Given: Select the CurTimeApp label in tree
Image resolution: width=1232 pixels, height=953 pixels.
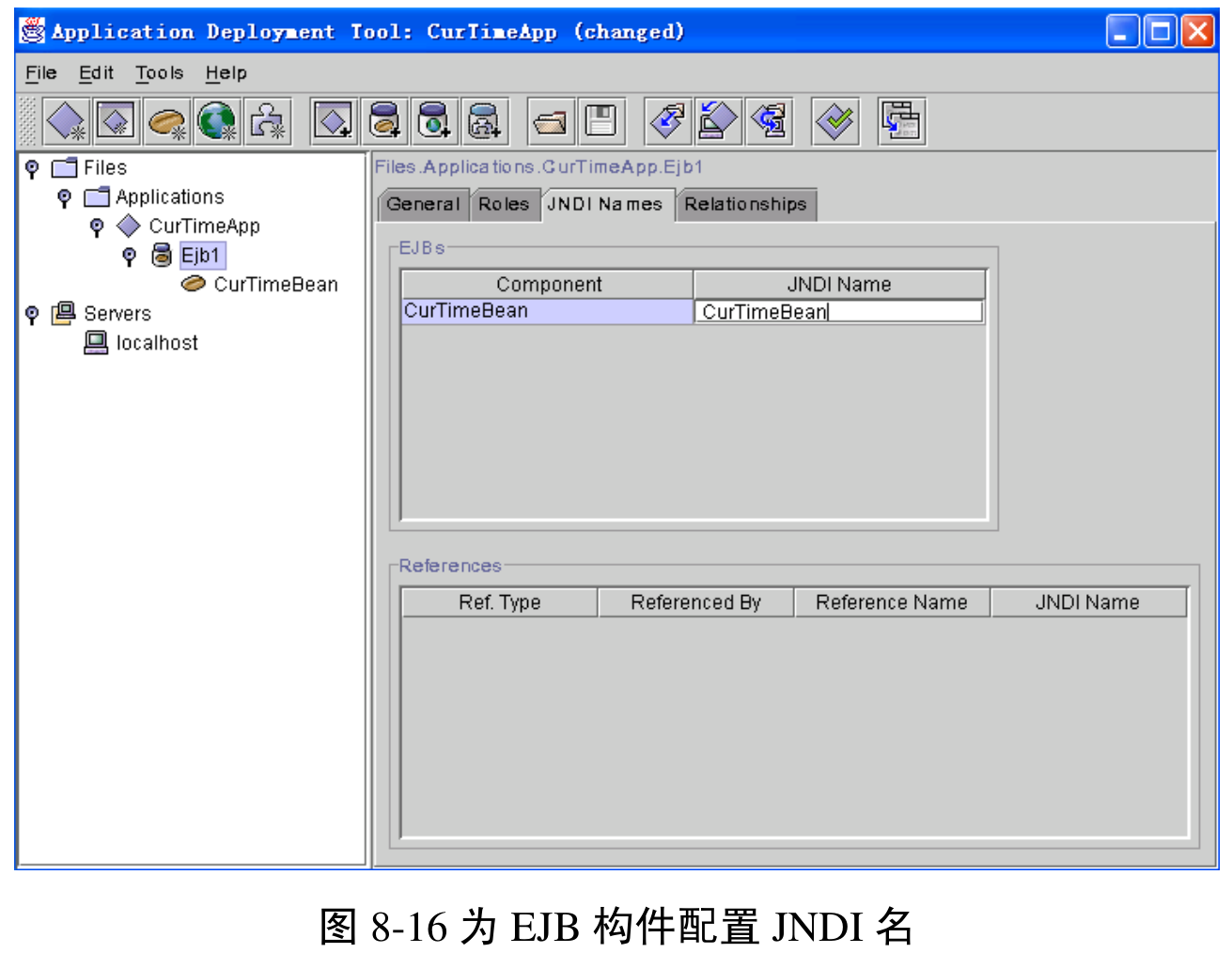Looking at the screenshot, I should [x=204, y=227].
